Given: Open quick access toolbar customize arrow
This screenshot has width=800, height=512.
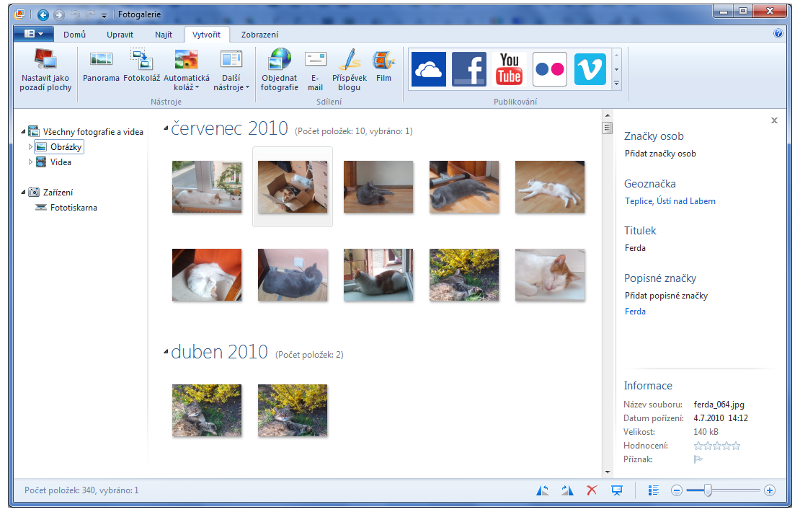Looking at the screenshot, I should 104,15.
